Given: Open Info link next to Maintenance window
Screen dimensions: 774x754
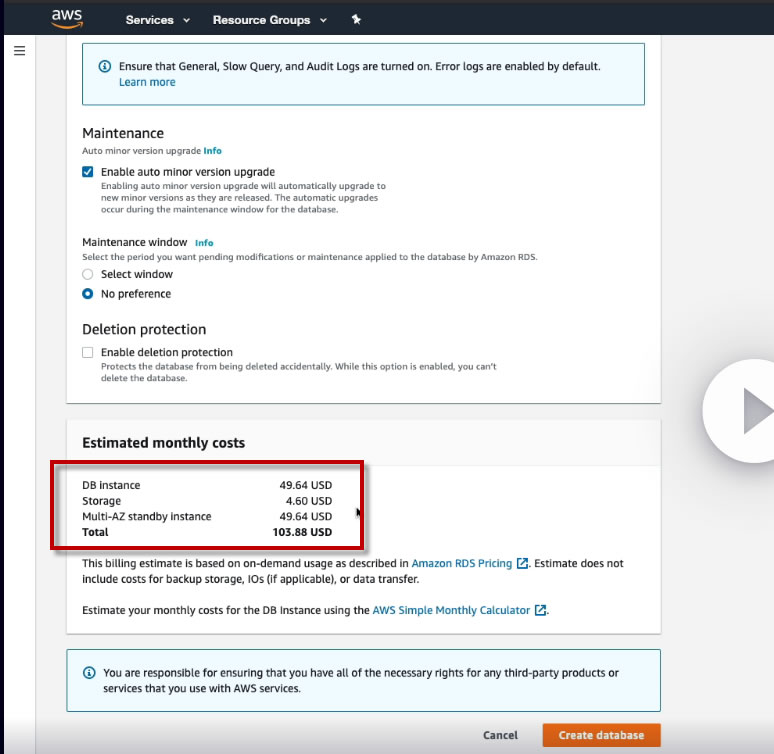Looking at the screenshot, I should tap(204, 243).
